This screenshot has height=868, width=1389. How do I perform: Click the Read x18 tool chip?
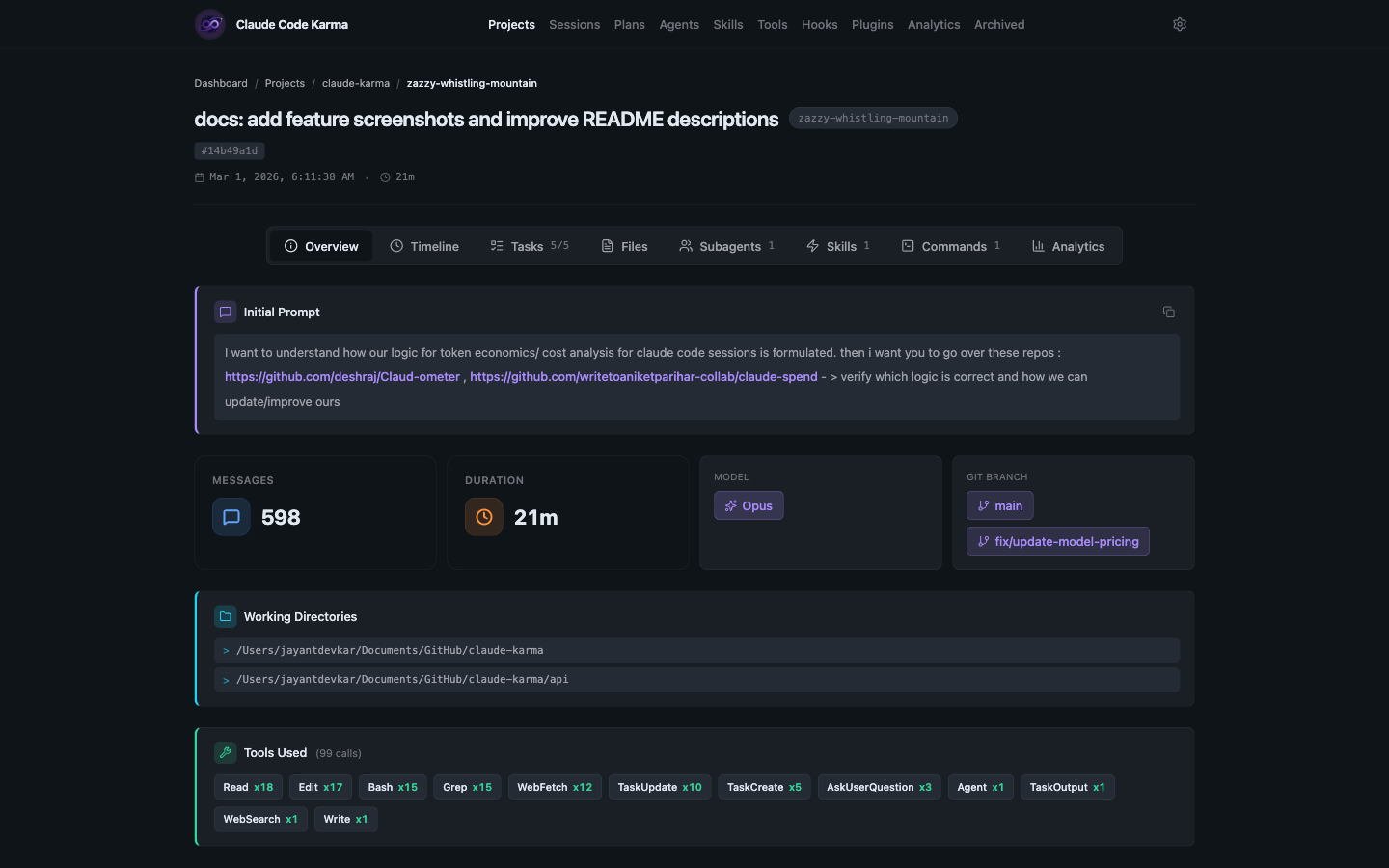(x=248, y=787)
